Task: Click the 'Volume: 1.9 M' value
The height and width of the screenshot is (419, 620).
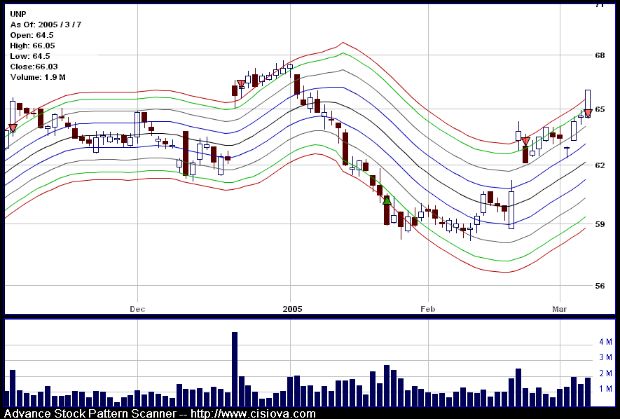Action: click(x=38, y=77)
